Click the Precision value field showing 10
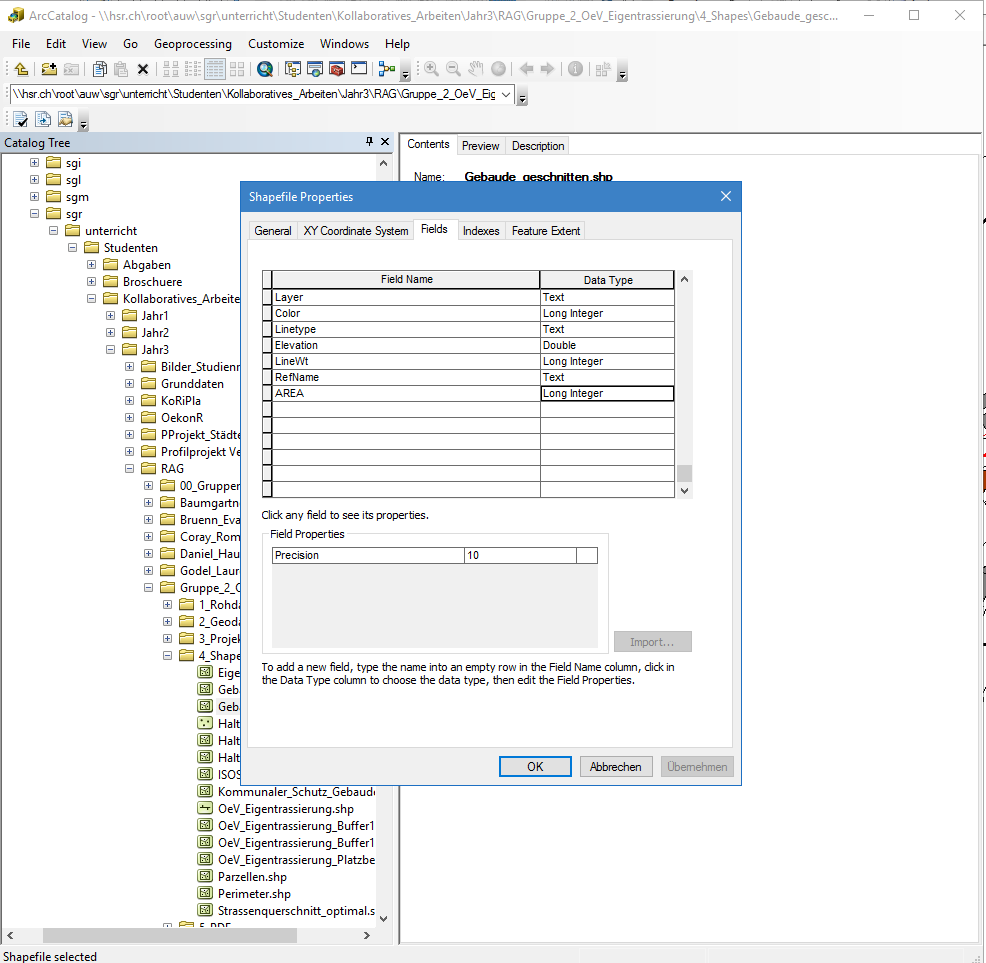Viewport: 986px width, 963px height. pos(520,555)
